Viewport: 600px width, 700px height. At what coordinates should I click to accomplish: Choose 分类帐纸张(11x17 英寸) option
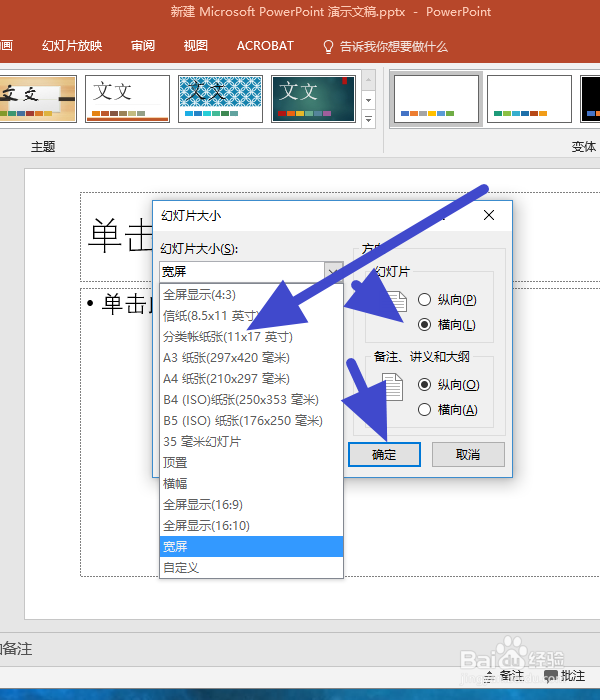pyautogui.click(x=251, y=337)
